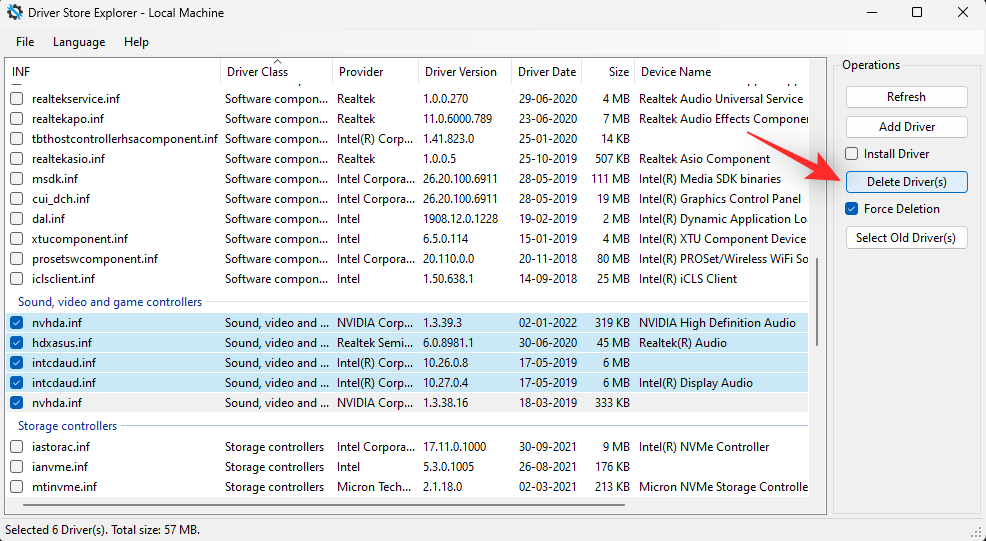Collapse the Sound, video and game controllers group

(110, 302)
